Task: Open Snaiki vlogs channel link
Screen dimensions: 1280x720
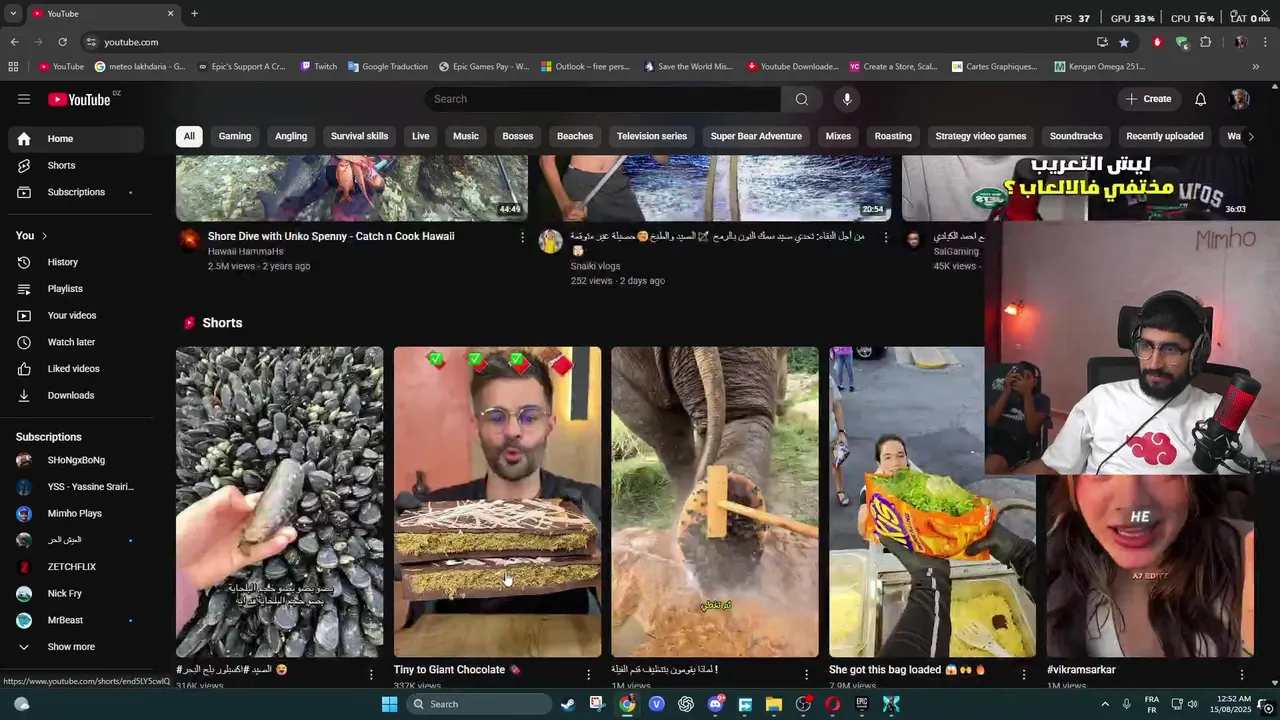Action: [x=596, y=266]
